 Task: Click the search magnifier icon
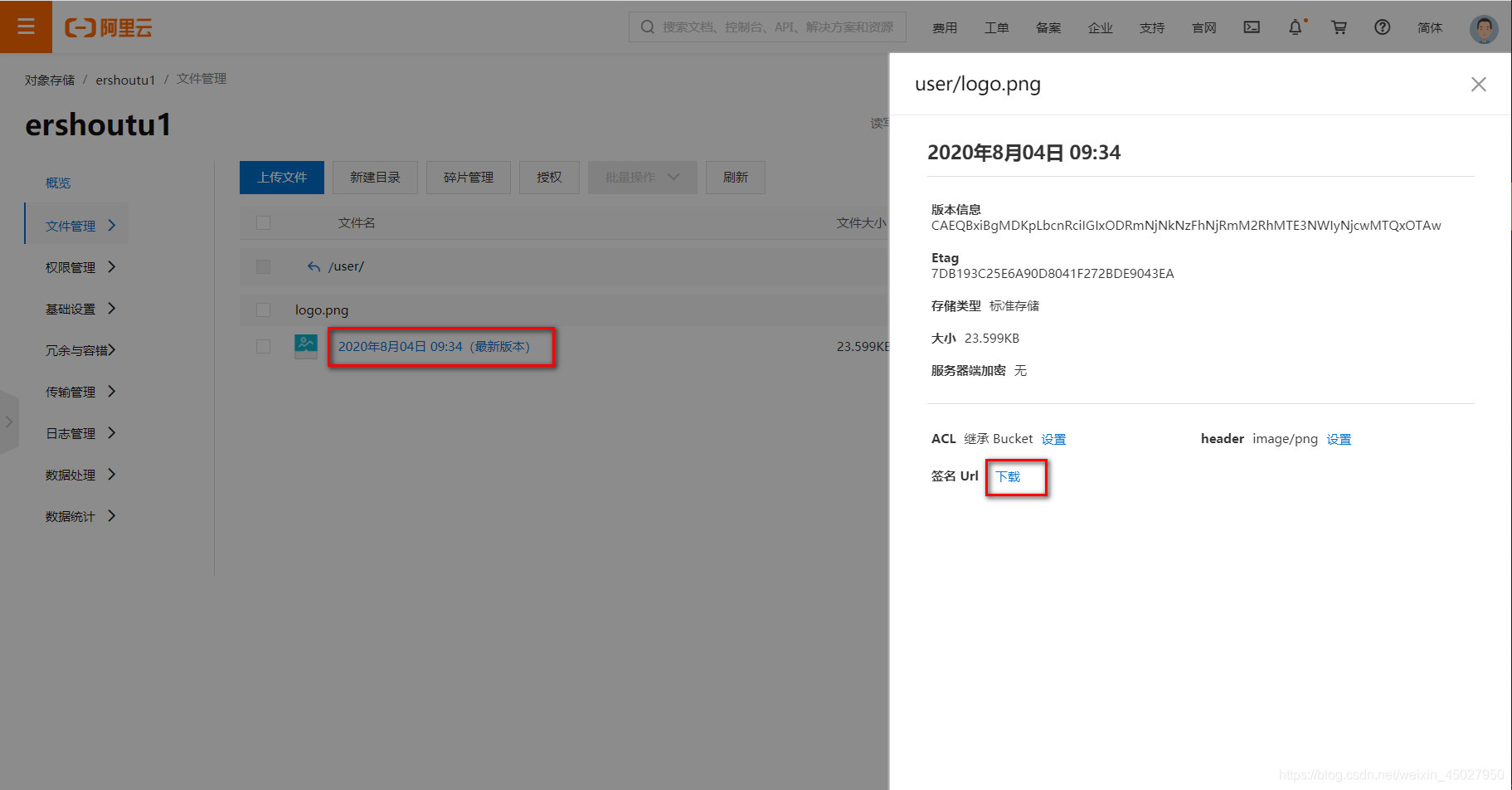[648, 27]
